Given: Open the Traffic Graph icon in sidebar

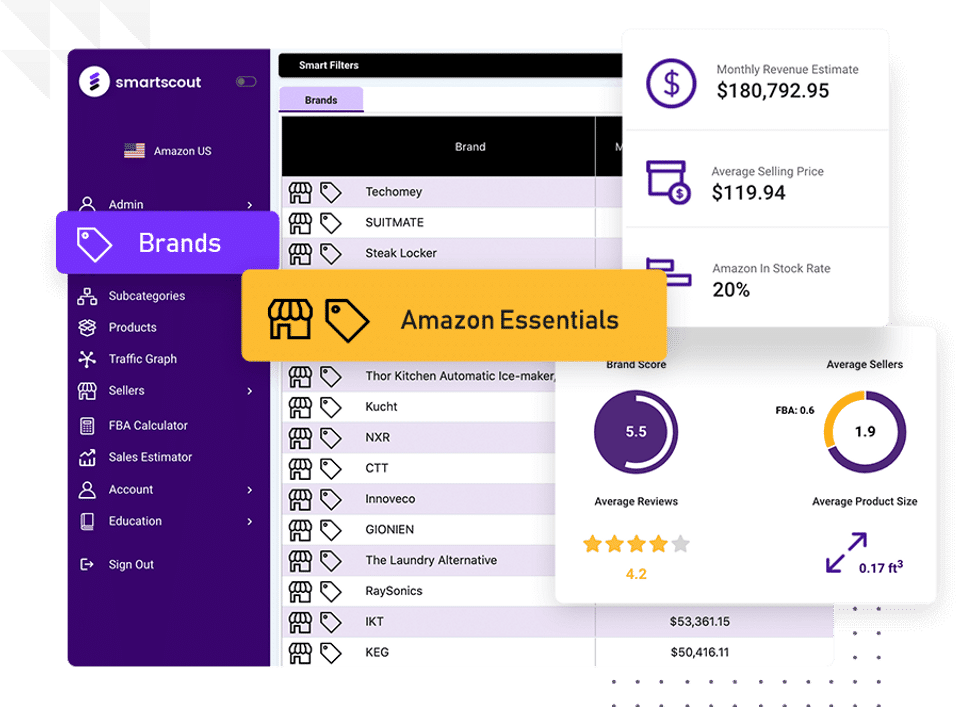Looking at the screenshot, I should [x=87, y=359].
